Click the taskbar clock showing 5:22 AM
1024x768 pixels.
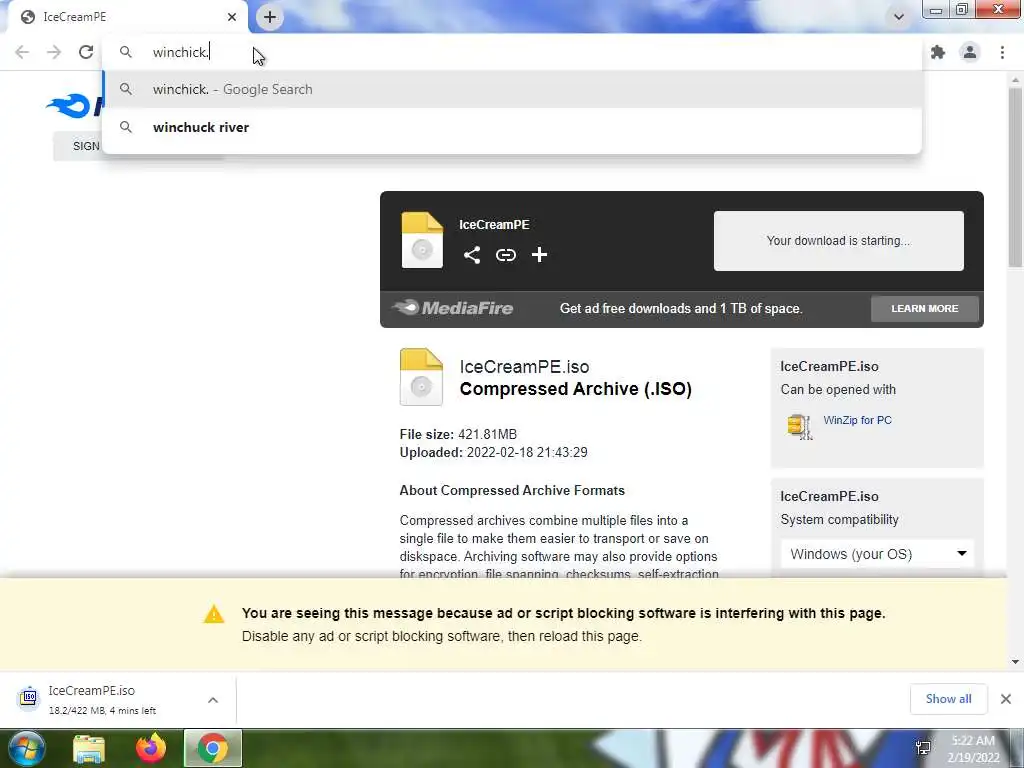973,749
